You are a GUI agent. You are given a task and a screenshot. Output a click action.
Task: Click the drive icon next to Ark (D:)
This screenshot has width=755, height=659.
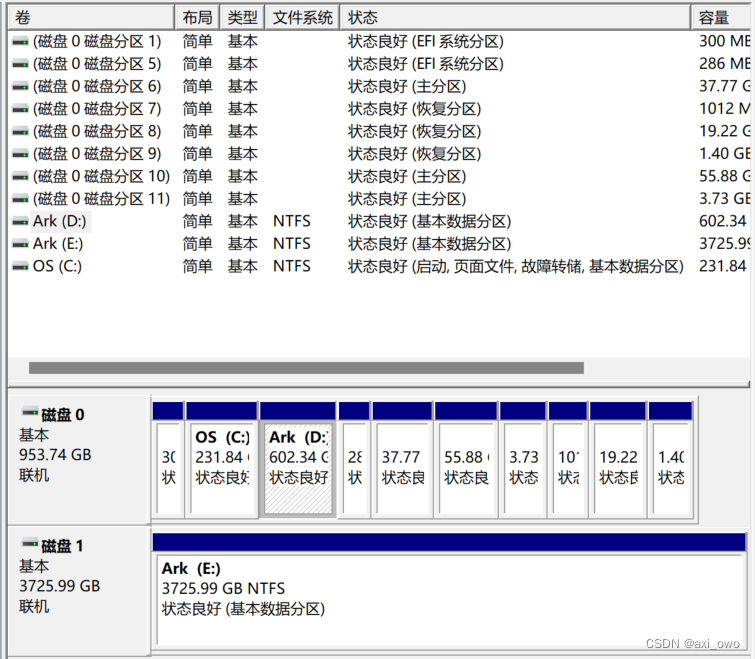20,221
